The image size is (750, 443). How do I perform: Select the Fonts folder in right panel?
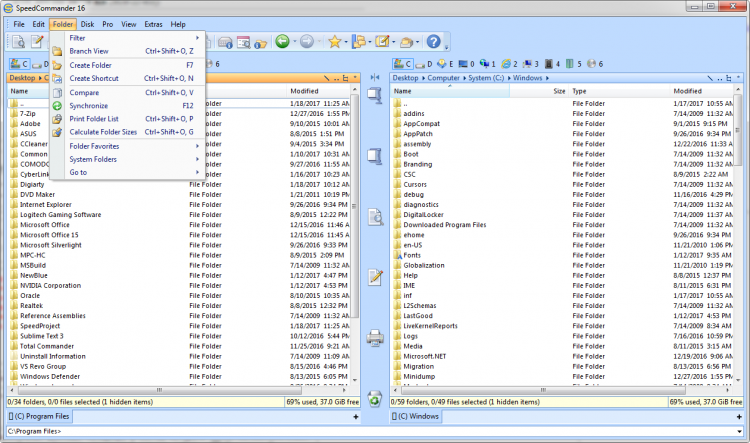[x=412, y=255]
